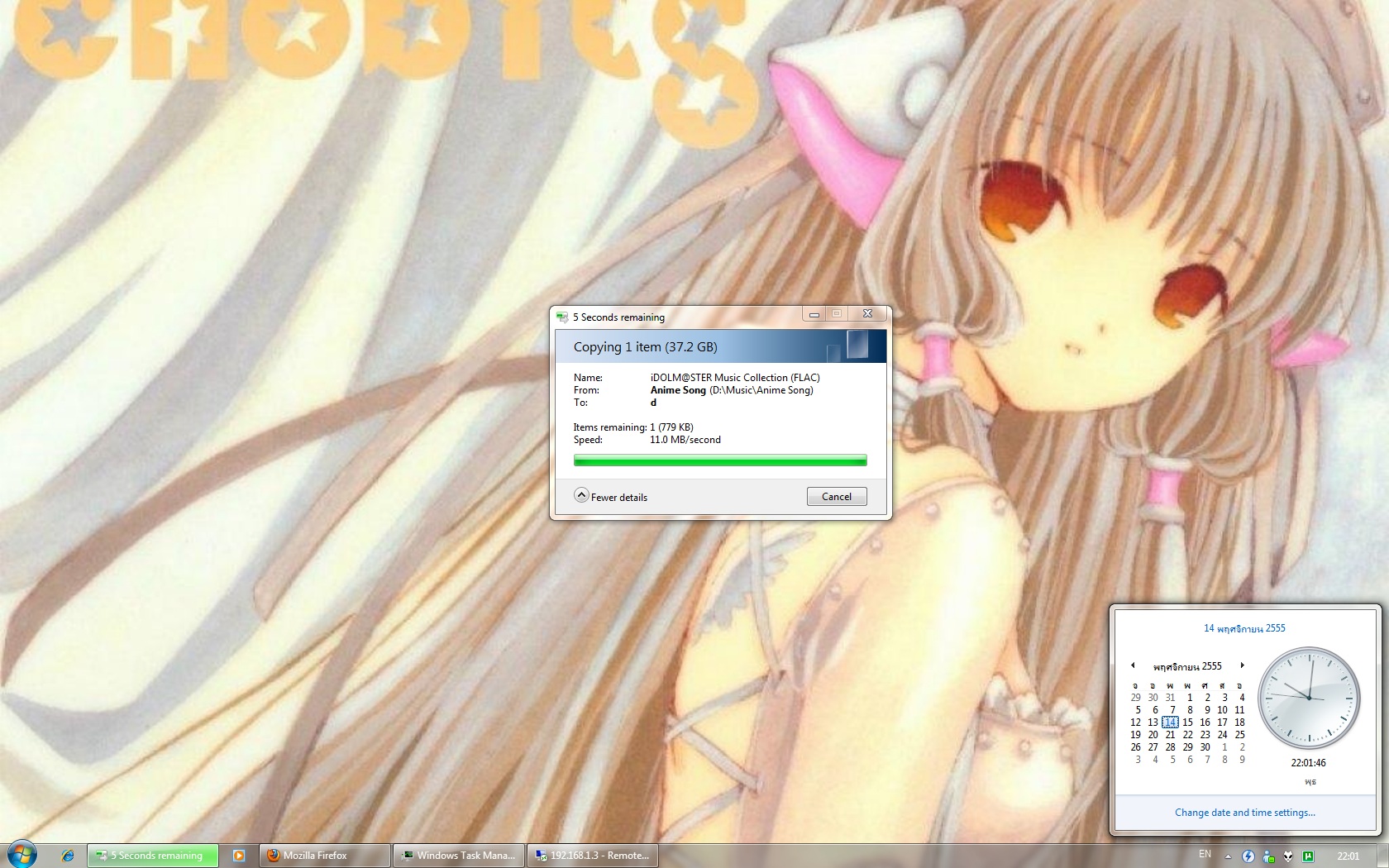Click the '1 (779 KB)' items remaining value
The image size is (1389, 868).
[x=671, y=427]
